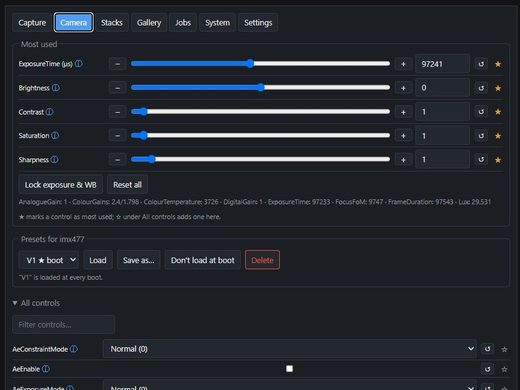Delete the selected preset
Image resolution: width=520 pixels, height=390 pixels.
tap(262, 260)
